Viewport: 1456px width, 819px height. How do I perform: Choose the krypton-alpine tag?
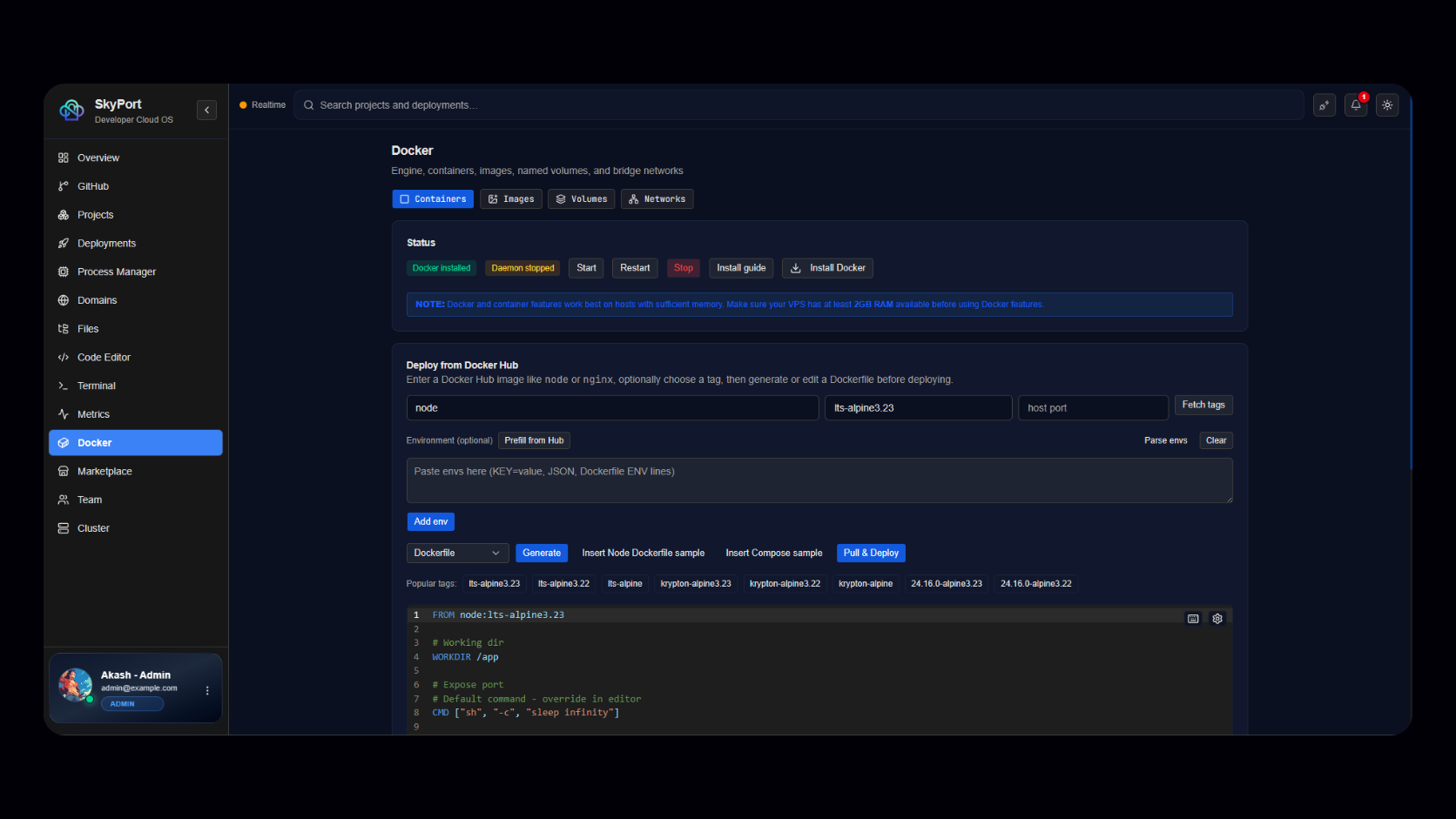[866, 584]
